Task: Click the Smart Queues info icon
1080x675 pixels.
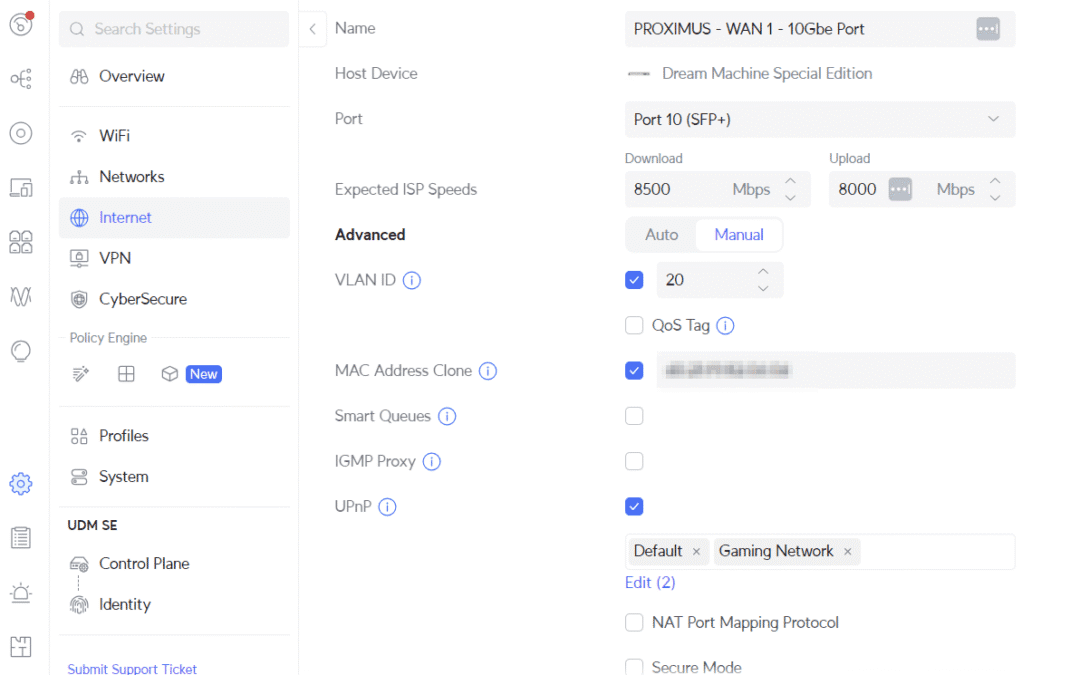Action: pos(447,417)
